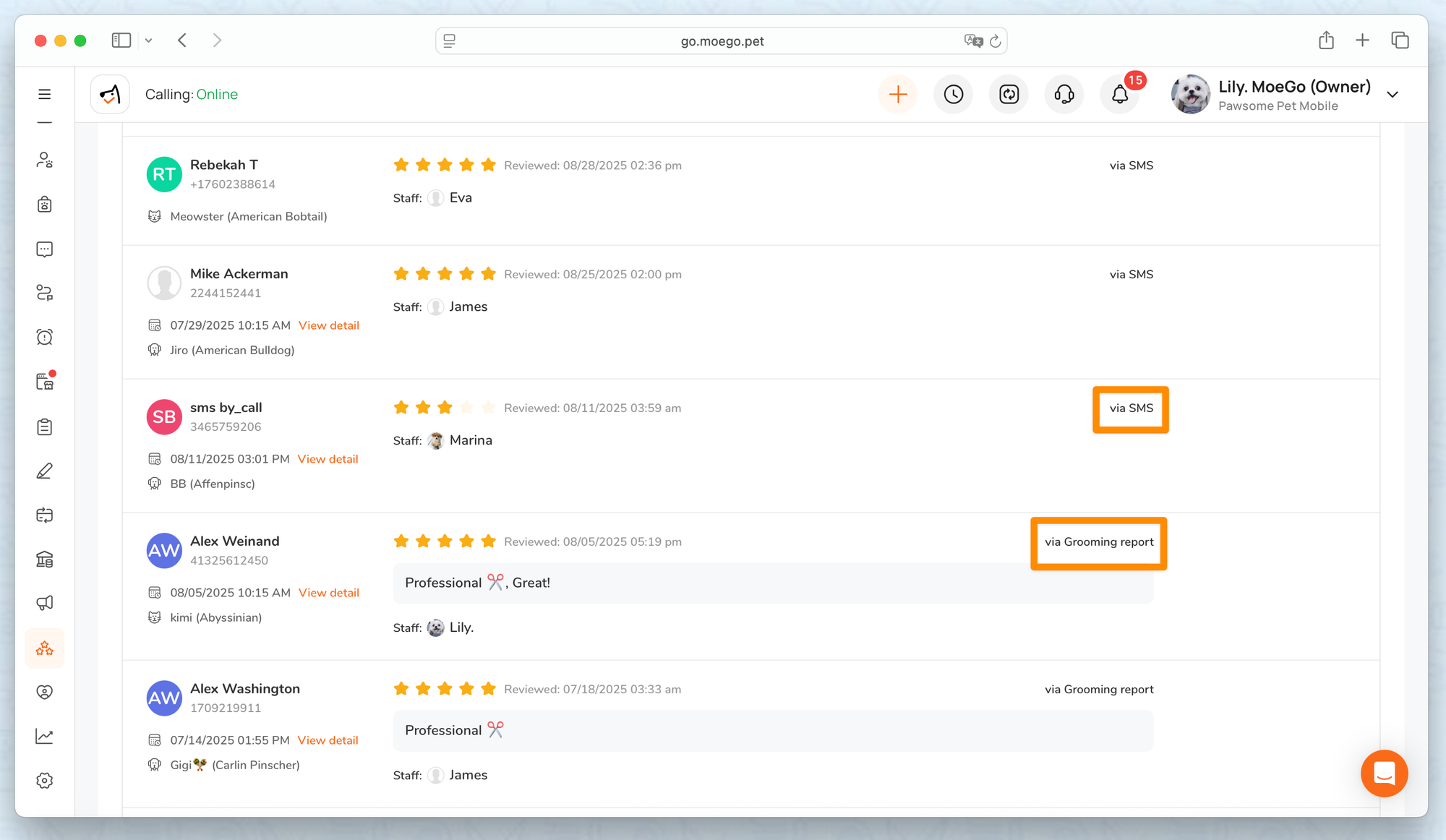Viewport: 1446px width, 840px height.
Task: Select the review booster stars icon
Action: [x=45, y=648]
